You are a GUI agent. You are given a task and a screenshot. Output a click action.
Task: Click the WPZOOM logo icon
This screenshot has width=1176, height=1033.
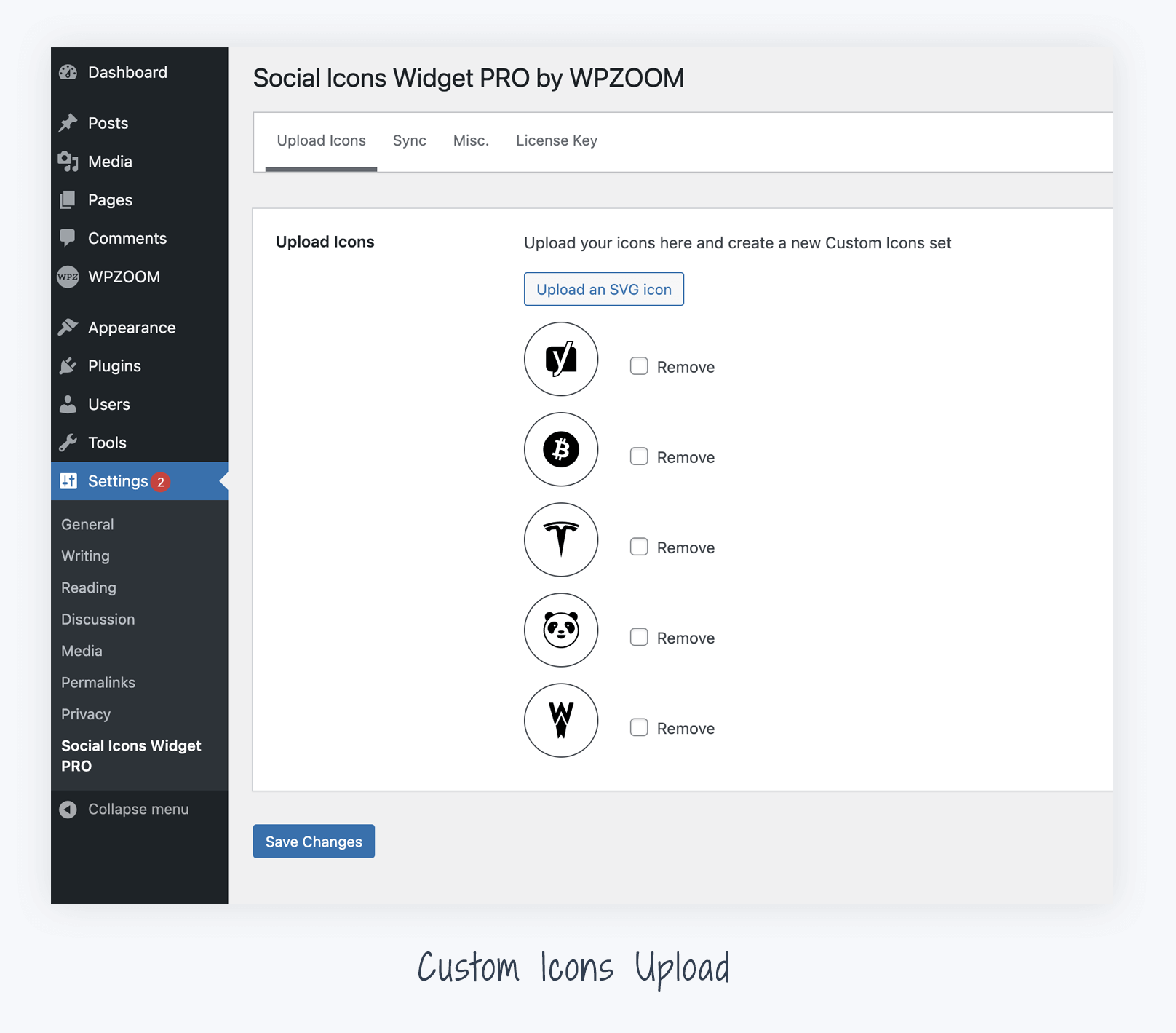(68, 277)
